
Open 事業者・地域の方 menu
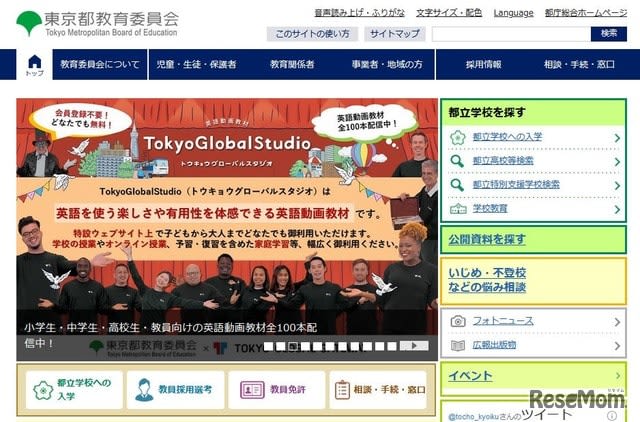387,64
